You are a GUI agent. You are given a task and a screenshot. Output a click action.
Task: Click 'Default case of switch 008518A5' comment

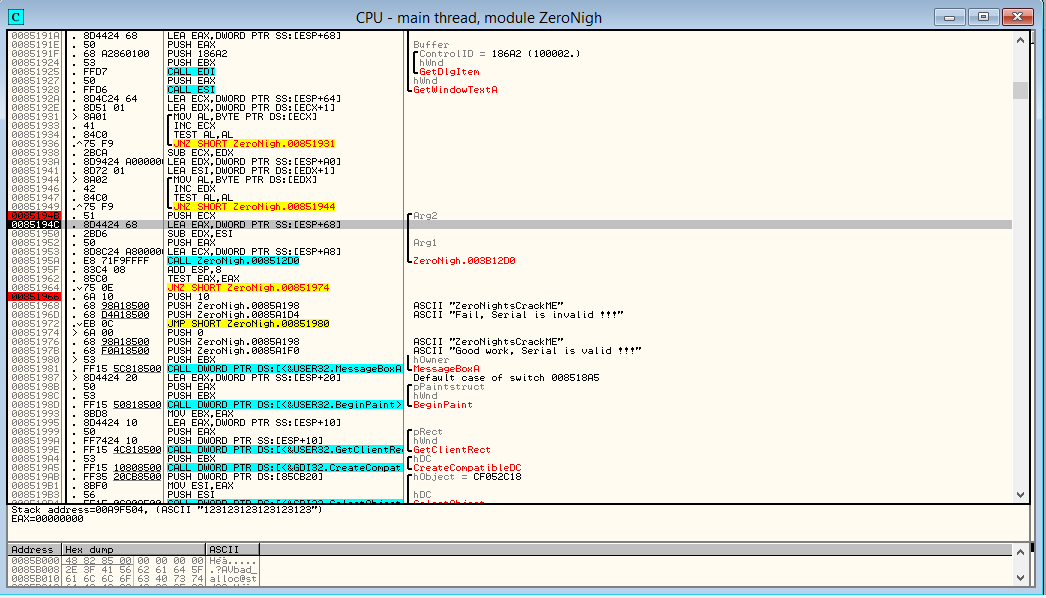click(506, 378)
